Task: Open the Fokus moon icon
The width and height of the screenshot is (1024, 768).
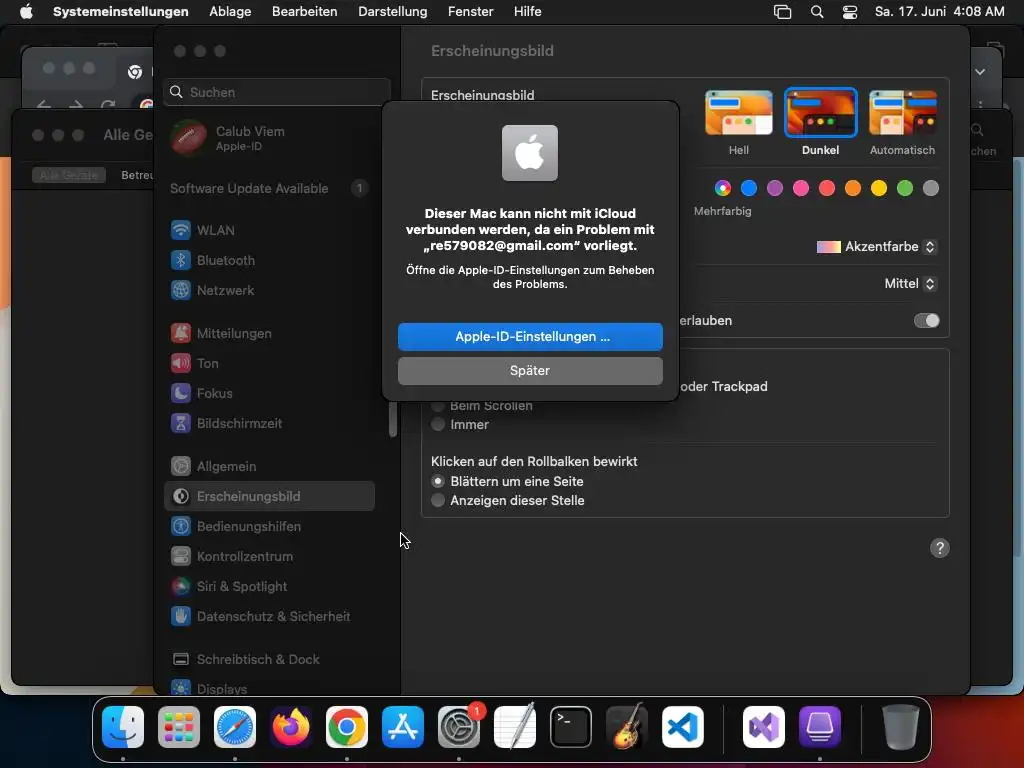Action: [x=181, y=393]
